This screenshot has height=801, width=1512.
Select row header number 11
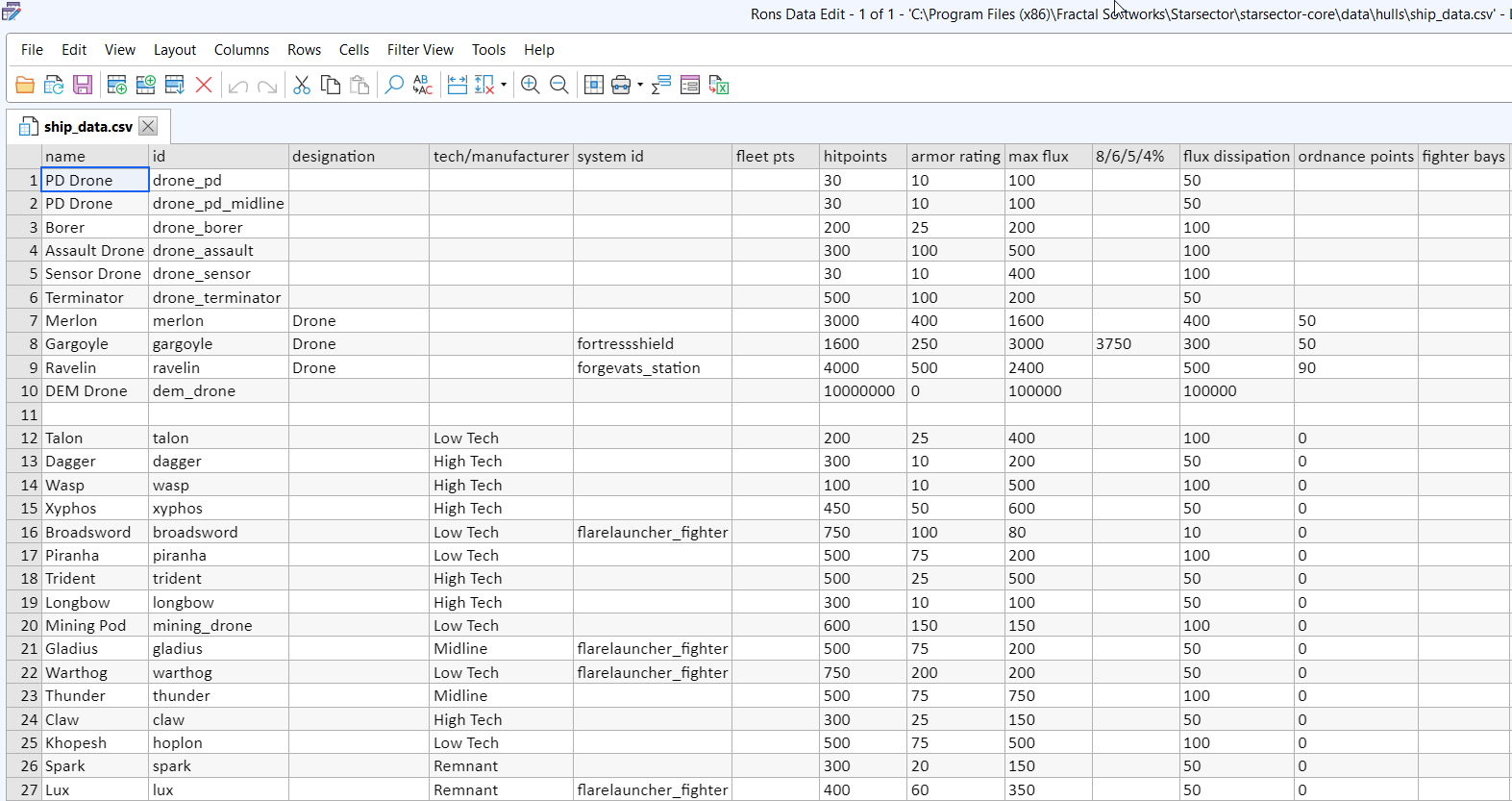pos(24,414)
